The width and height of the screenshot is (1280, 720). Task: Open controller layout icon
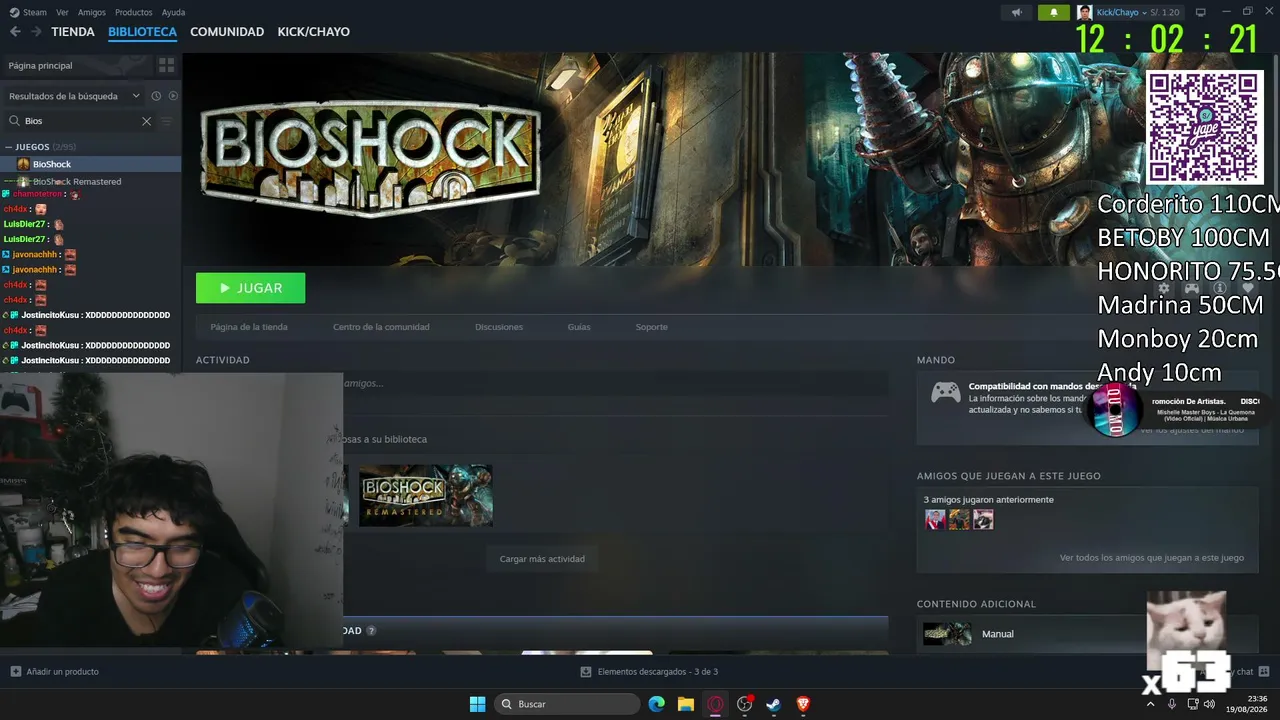tap(1191, 288)
